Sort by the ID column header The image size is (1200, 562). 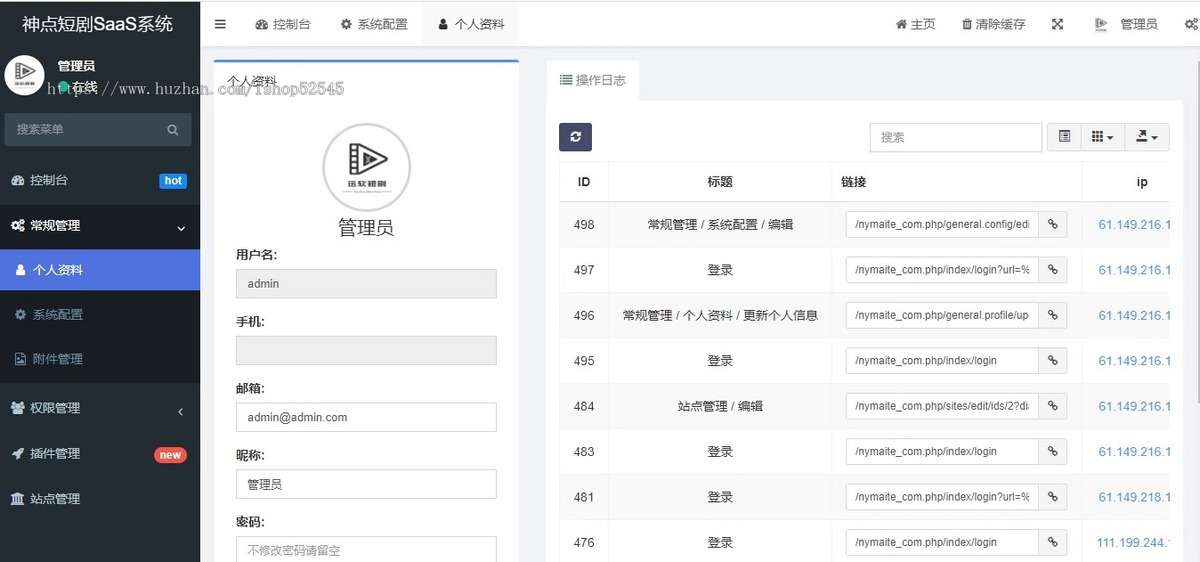pos(584,182)
